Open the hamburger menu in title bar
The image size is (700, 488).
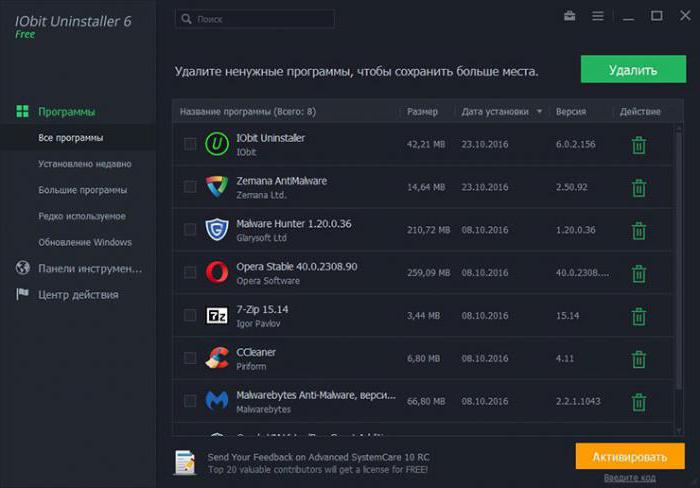point(598,16)
